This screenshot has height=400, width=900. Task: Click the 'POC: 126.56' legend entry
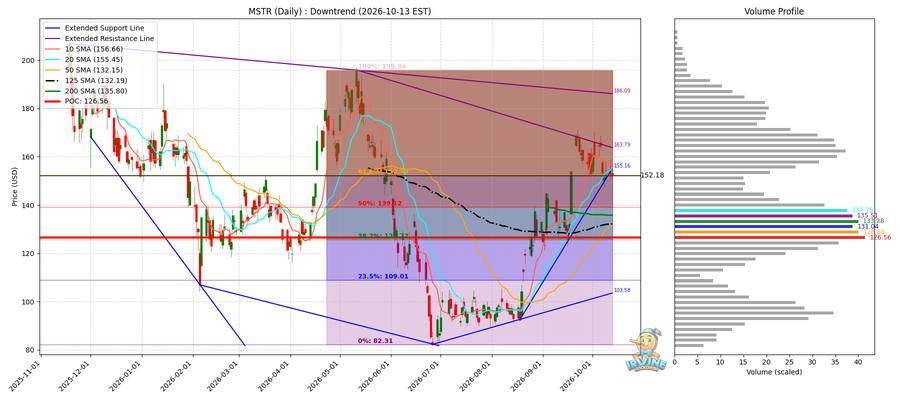[x=86, y=101]
